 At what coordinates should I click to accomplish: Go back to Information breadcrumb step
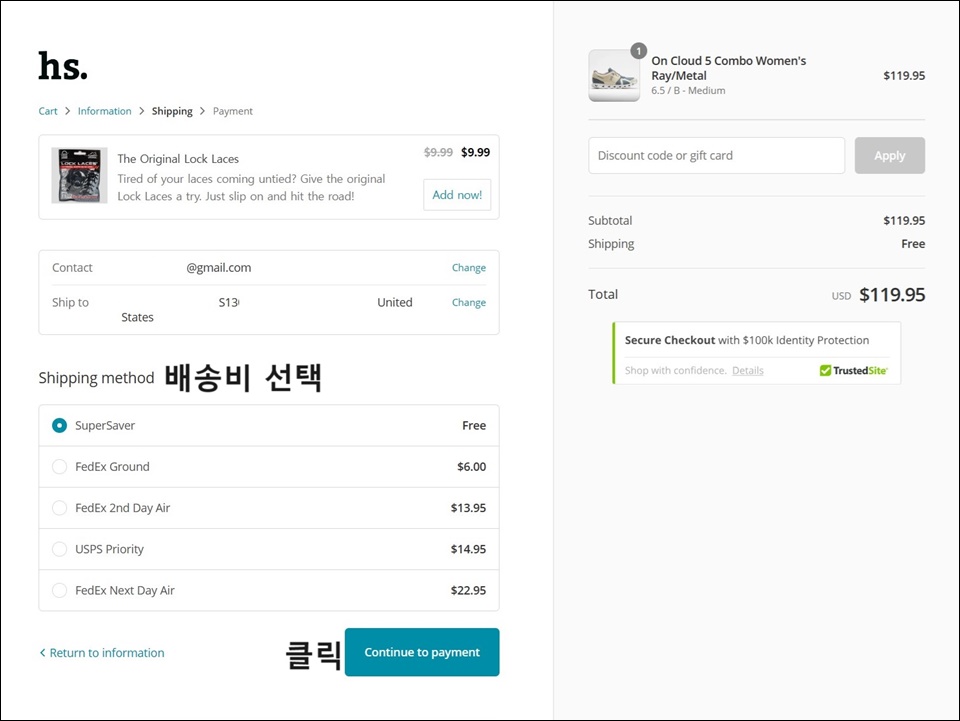(104, 111)
